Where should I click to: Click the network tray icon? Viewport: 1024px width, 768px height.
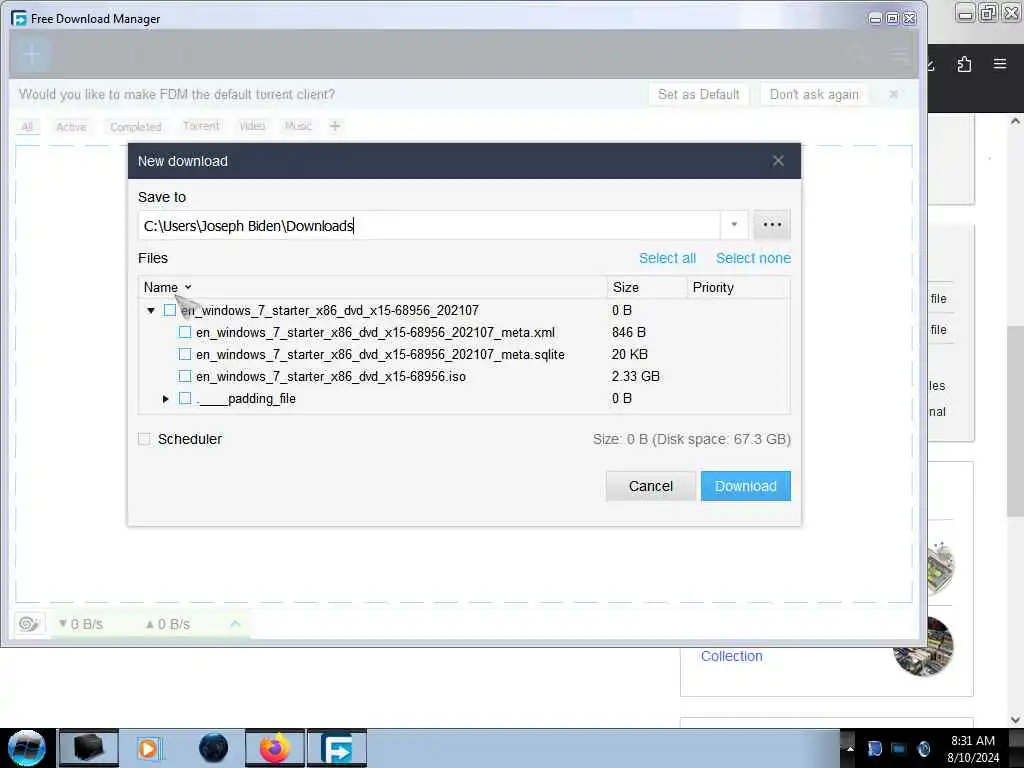(x=899, y=748)
